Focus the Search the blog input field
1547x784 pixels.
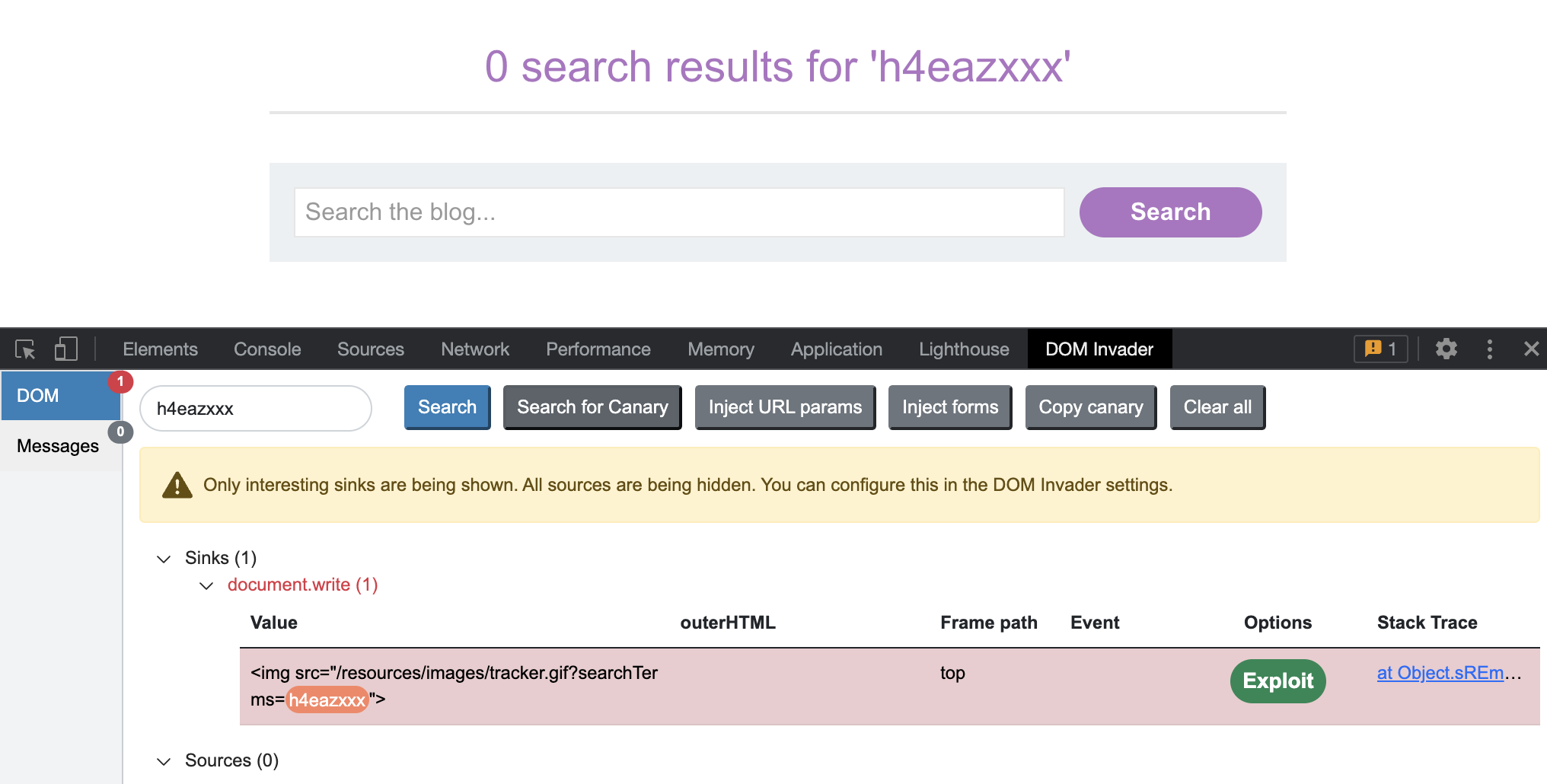(x=678, y=212)
